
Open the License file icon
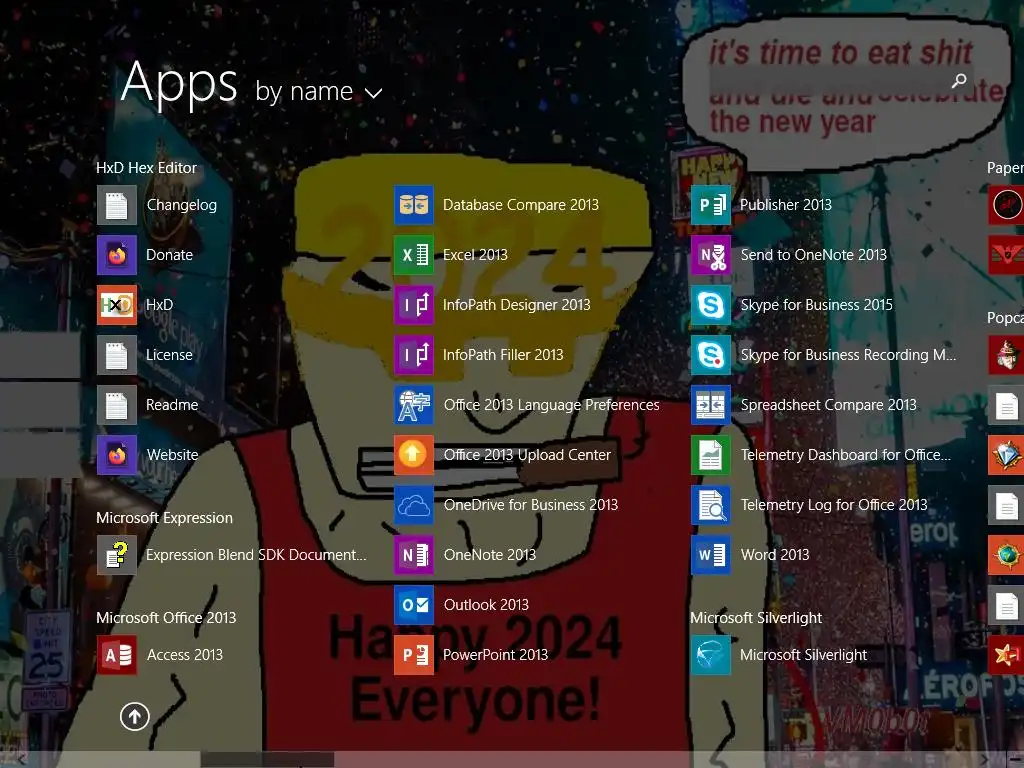click(117, 355)
